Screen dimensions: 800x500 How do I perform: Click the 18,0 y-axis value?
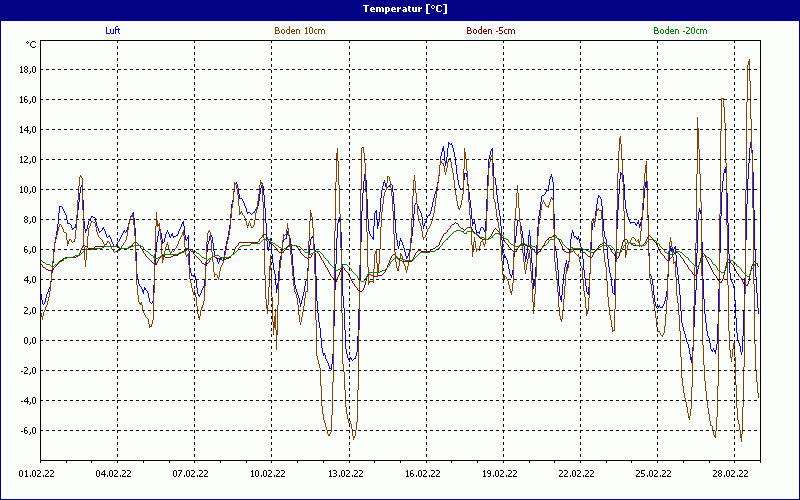28,70
